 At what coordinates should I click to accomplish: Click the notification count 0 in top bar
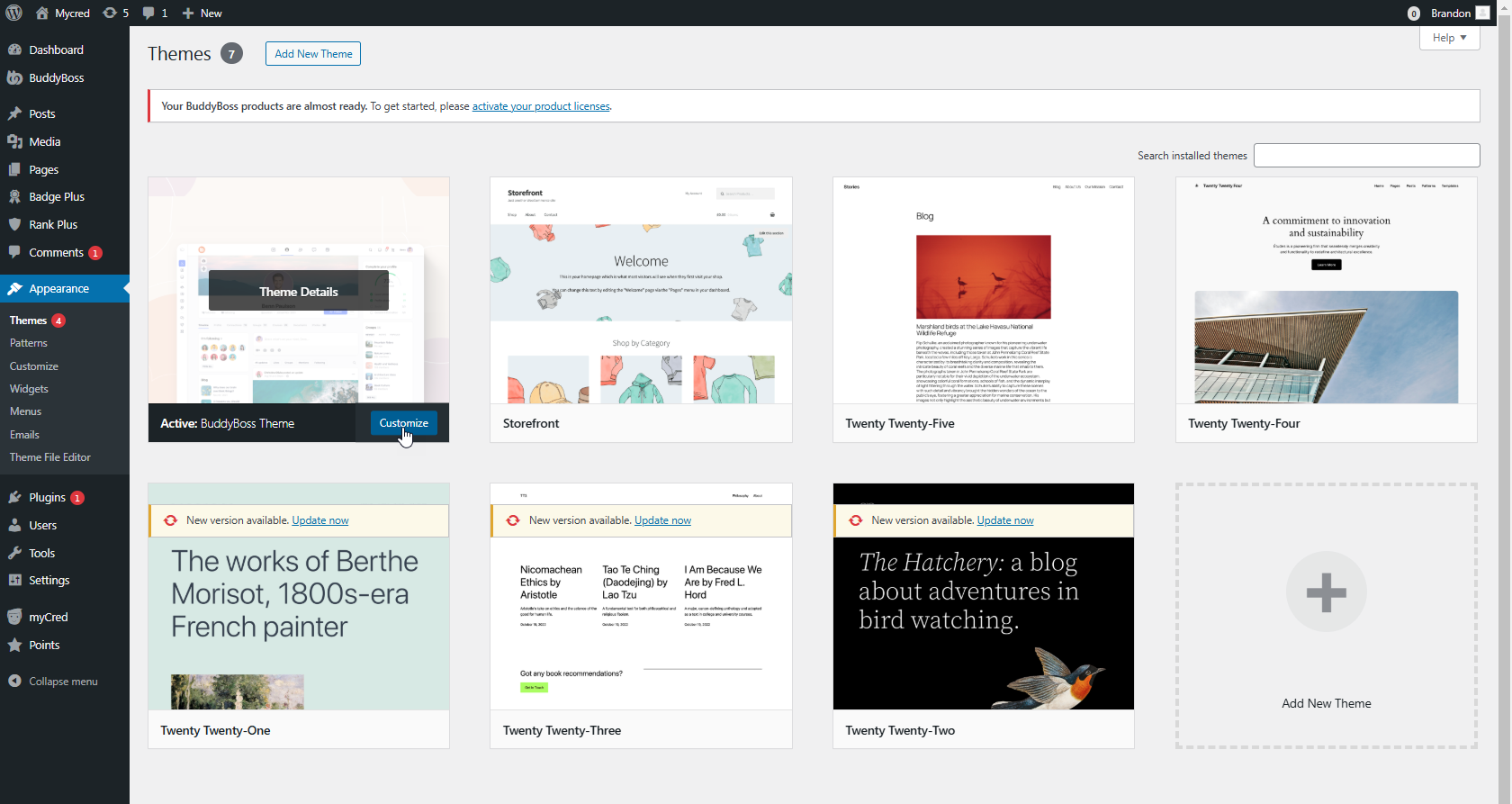coord(1413,13)
